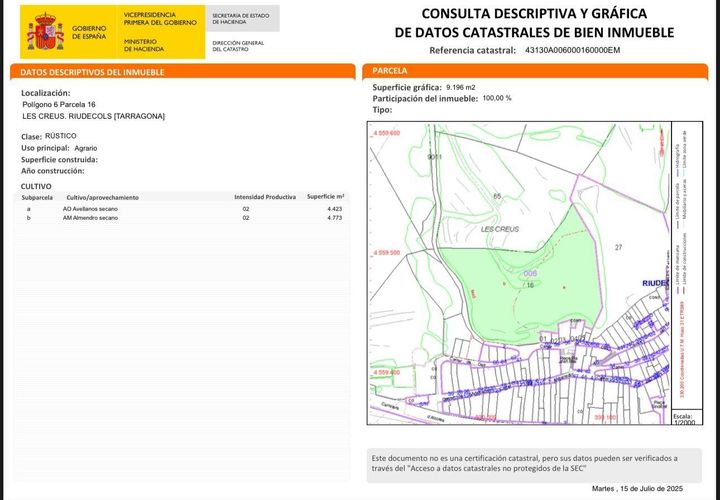Click the 'Clase:' label
Viewport: 720px width, 500px height.
click(x=31, y=137)
